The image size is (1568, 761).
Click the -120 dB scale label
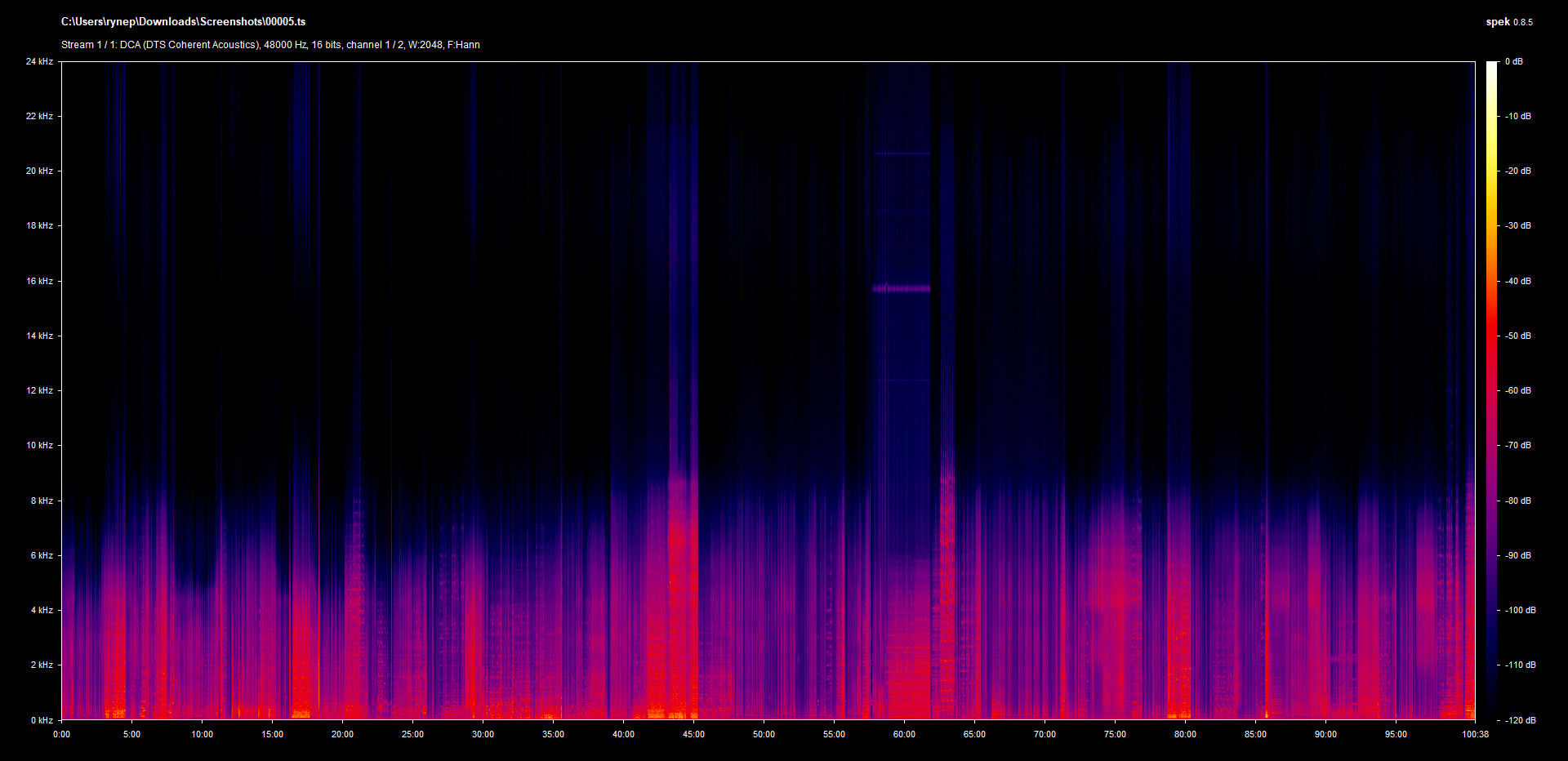click(1519, 720)
